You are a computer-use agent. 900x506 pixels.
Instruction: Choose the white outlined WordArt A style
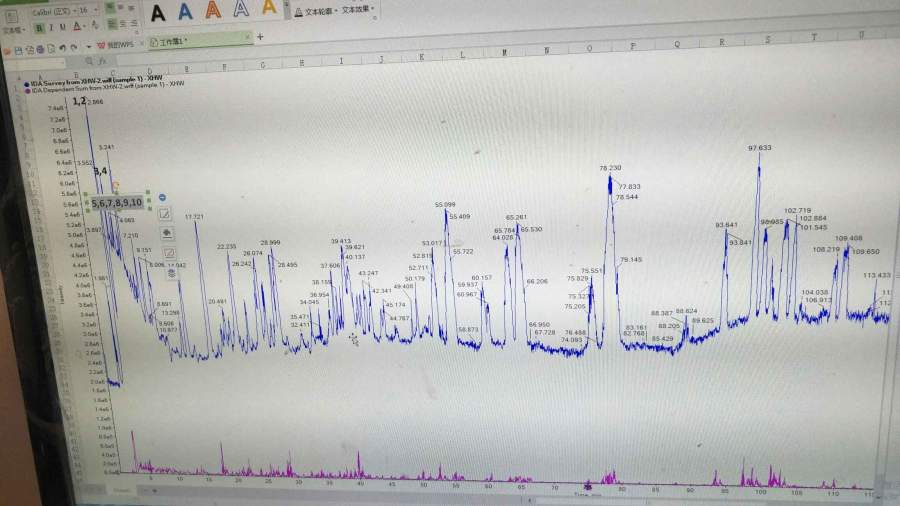[241, 8]
